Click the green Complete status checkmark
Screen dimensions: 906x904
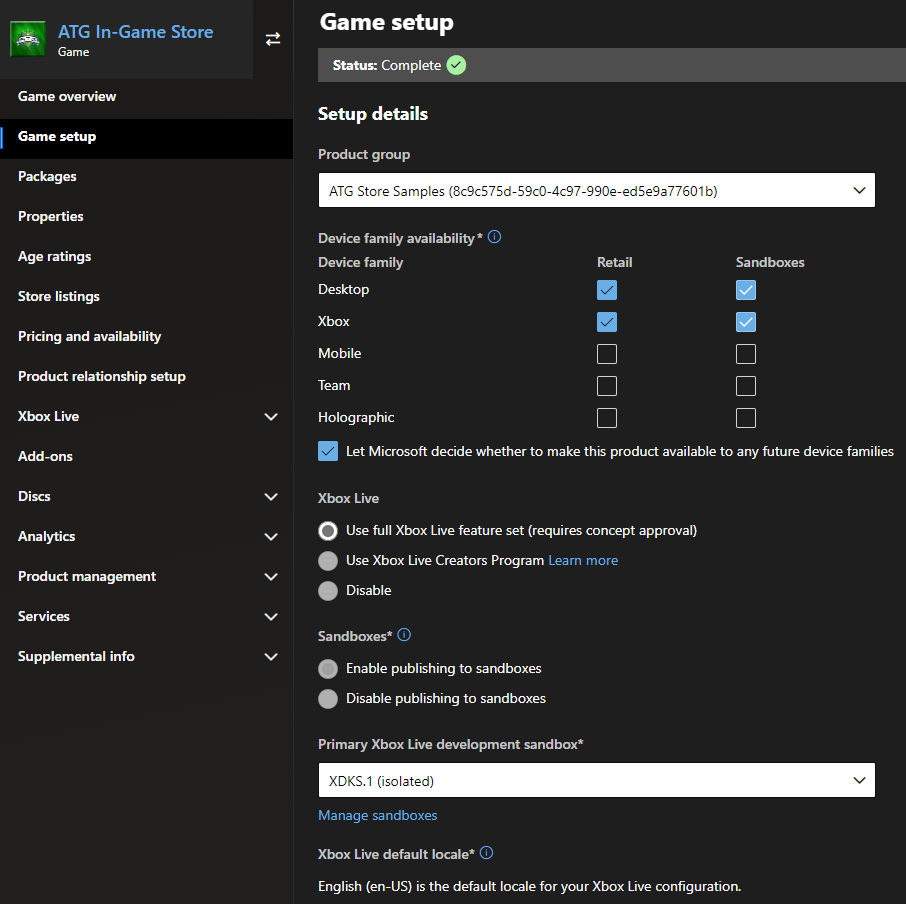[456, 64]
